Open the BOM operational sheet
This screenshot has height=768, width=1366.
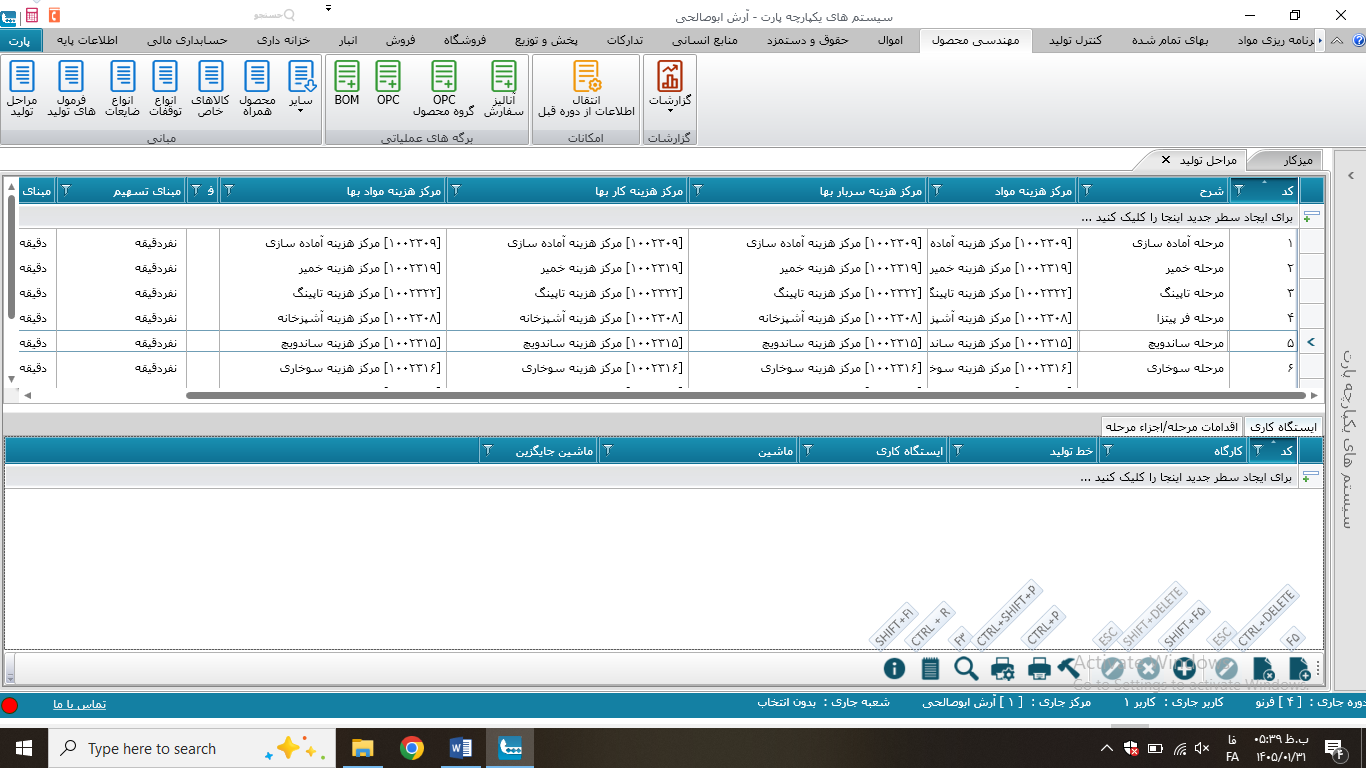pos(347,84)
